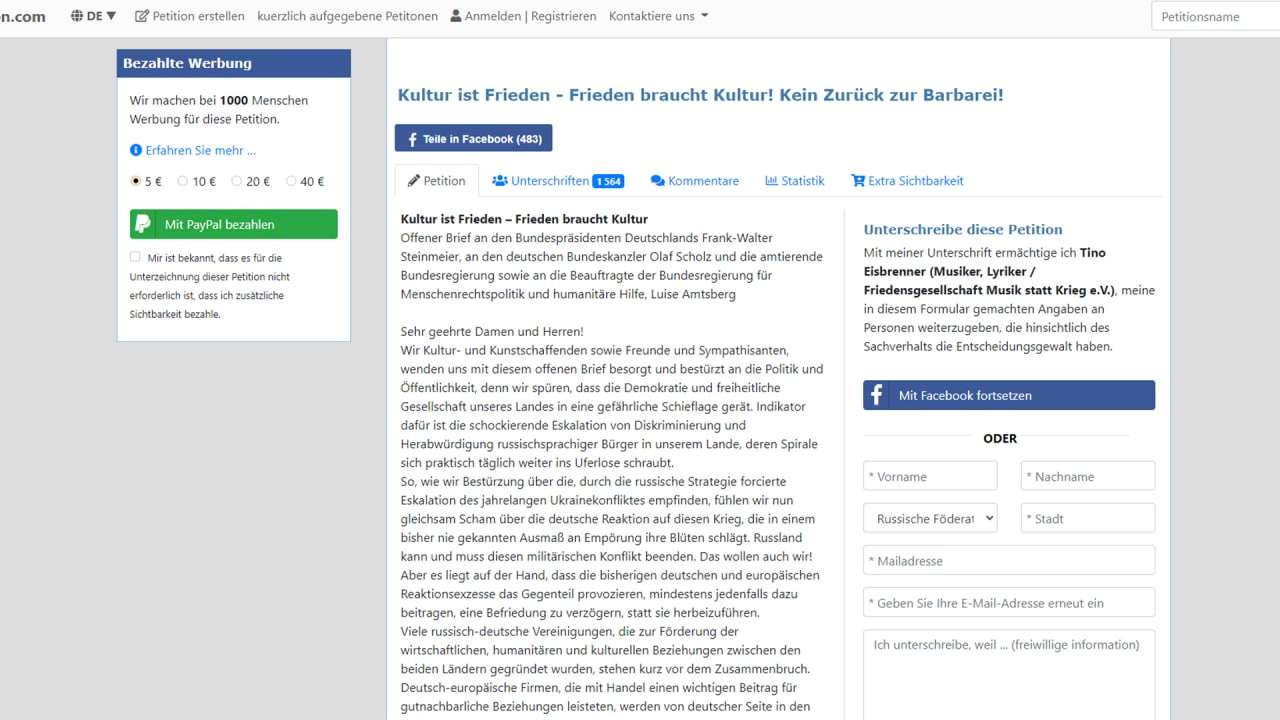The height and width of the screenshot is (720, 1280).
Task: Expand the Kontaktiere uns menu
Action: coord(658,15)
